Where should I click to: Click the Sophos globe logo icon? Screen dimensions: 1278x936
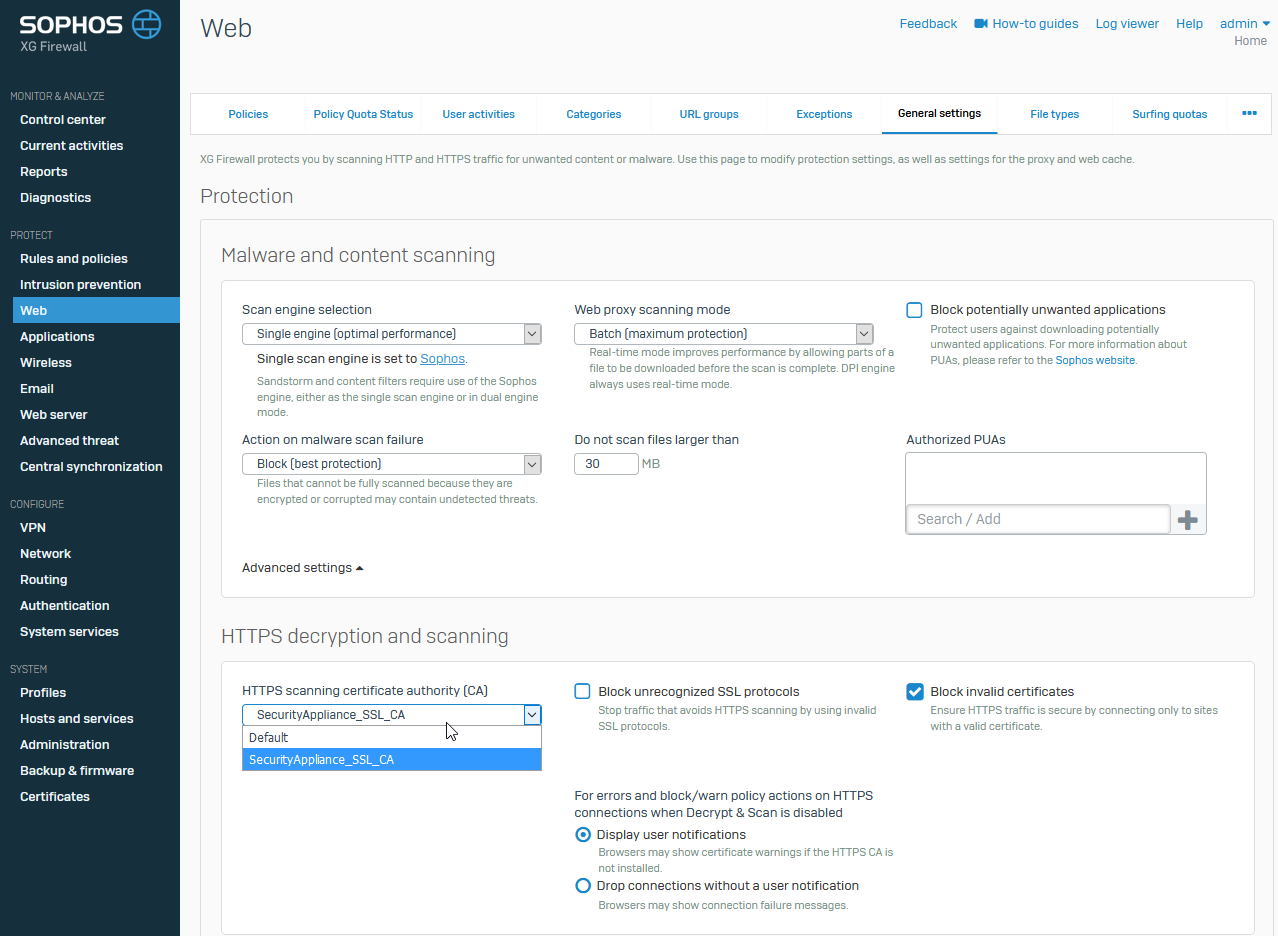click(146, 24)
